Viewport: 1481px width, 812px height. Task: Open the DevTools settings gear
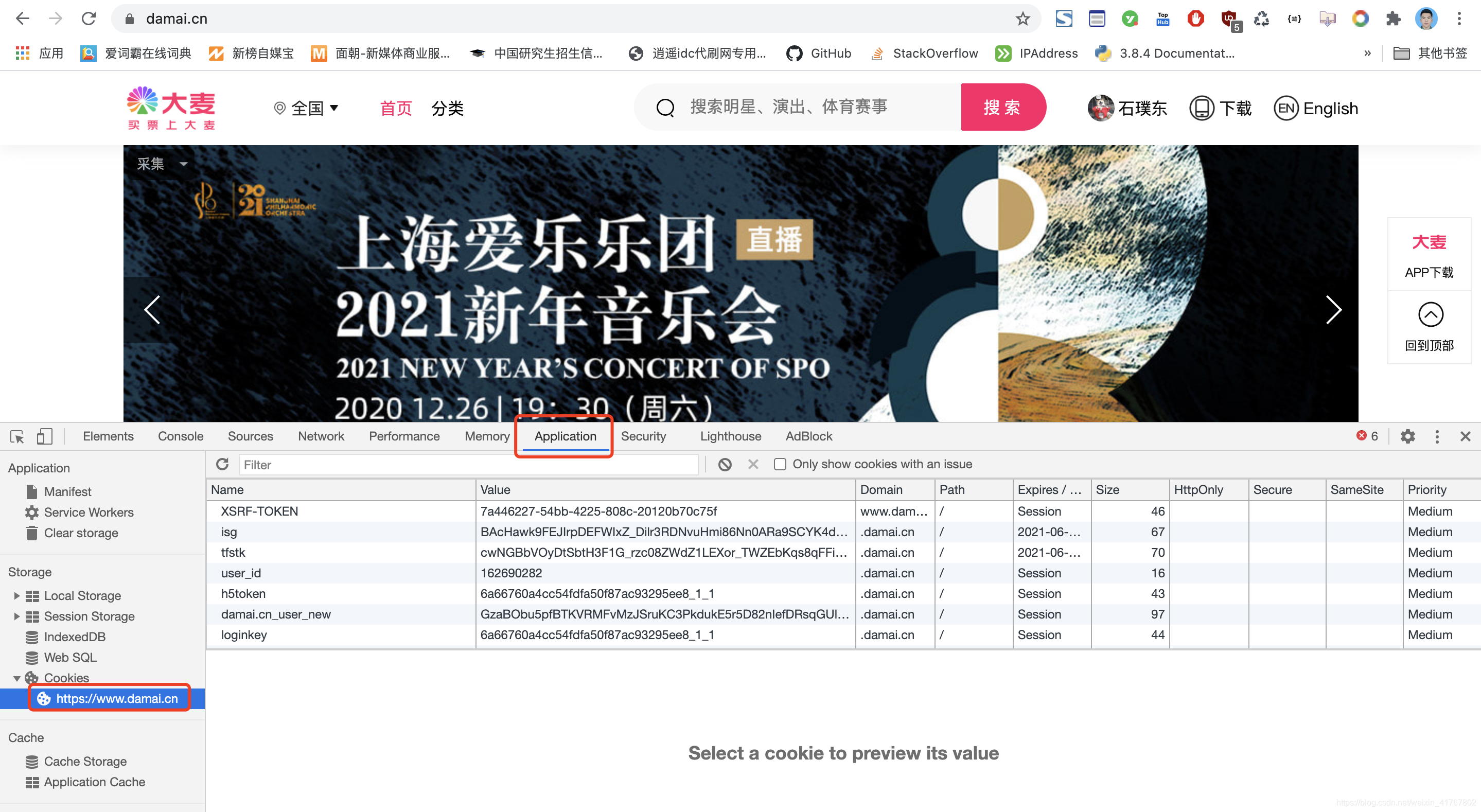tap(1408, 436)
